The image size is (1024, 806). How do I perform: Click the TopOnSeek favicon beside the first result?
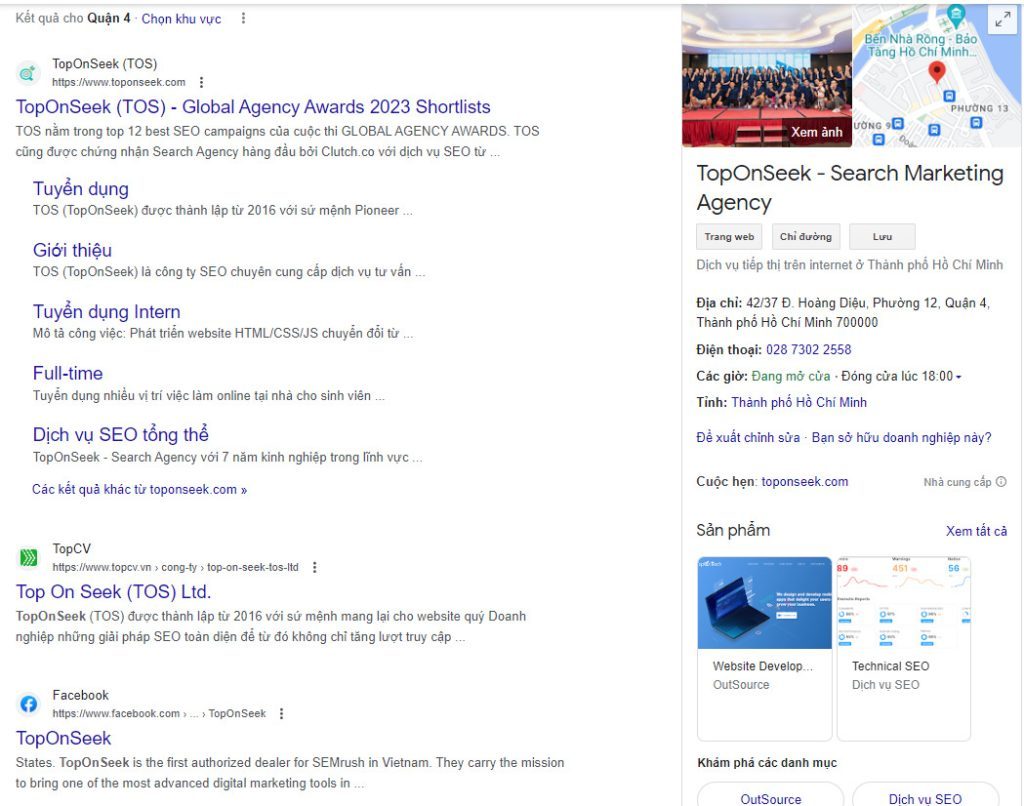point(26,72)
